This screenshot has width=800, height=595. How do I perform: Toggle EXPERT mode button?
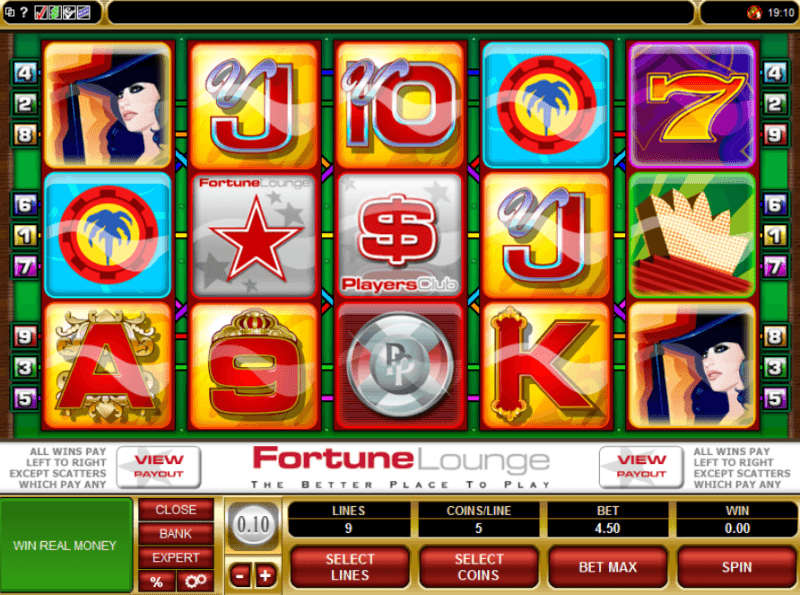pos(176,557)
